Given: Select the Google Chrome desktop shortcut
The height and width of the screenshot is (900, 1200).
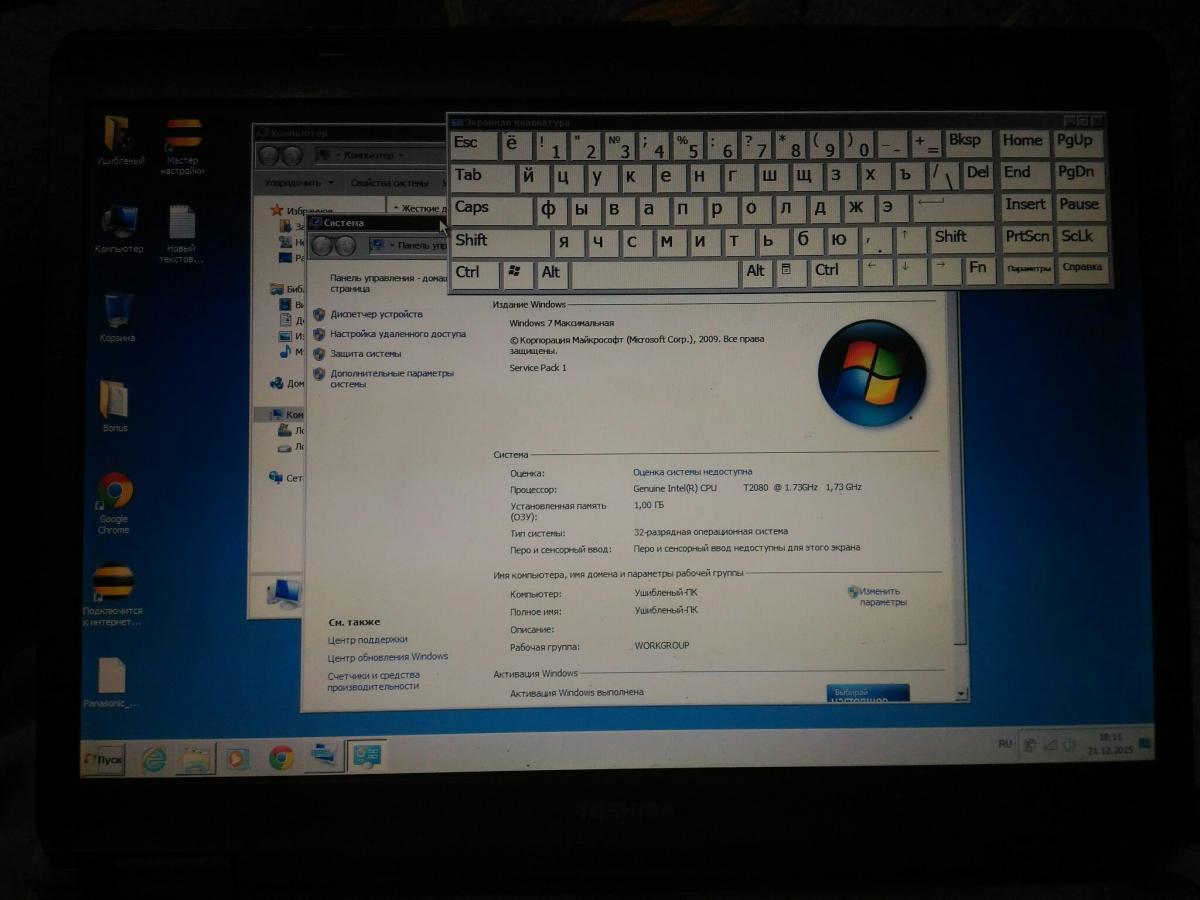Looking at the screenshot, I should (x=114, y=503).
